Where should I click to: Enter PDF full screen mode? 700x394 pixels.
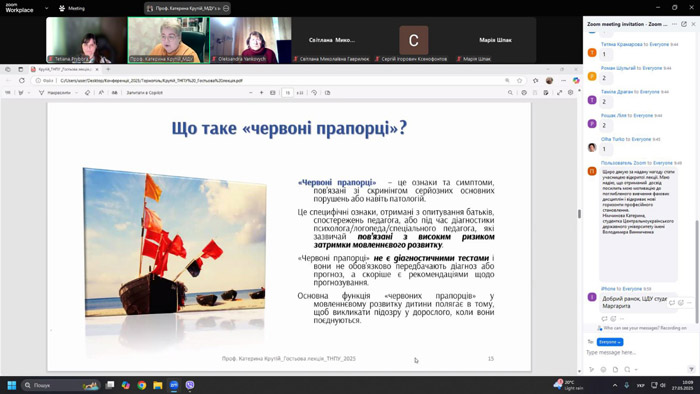(x=559, y=93)
